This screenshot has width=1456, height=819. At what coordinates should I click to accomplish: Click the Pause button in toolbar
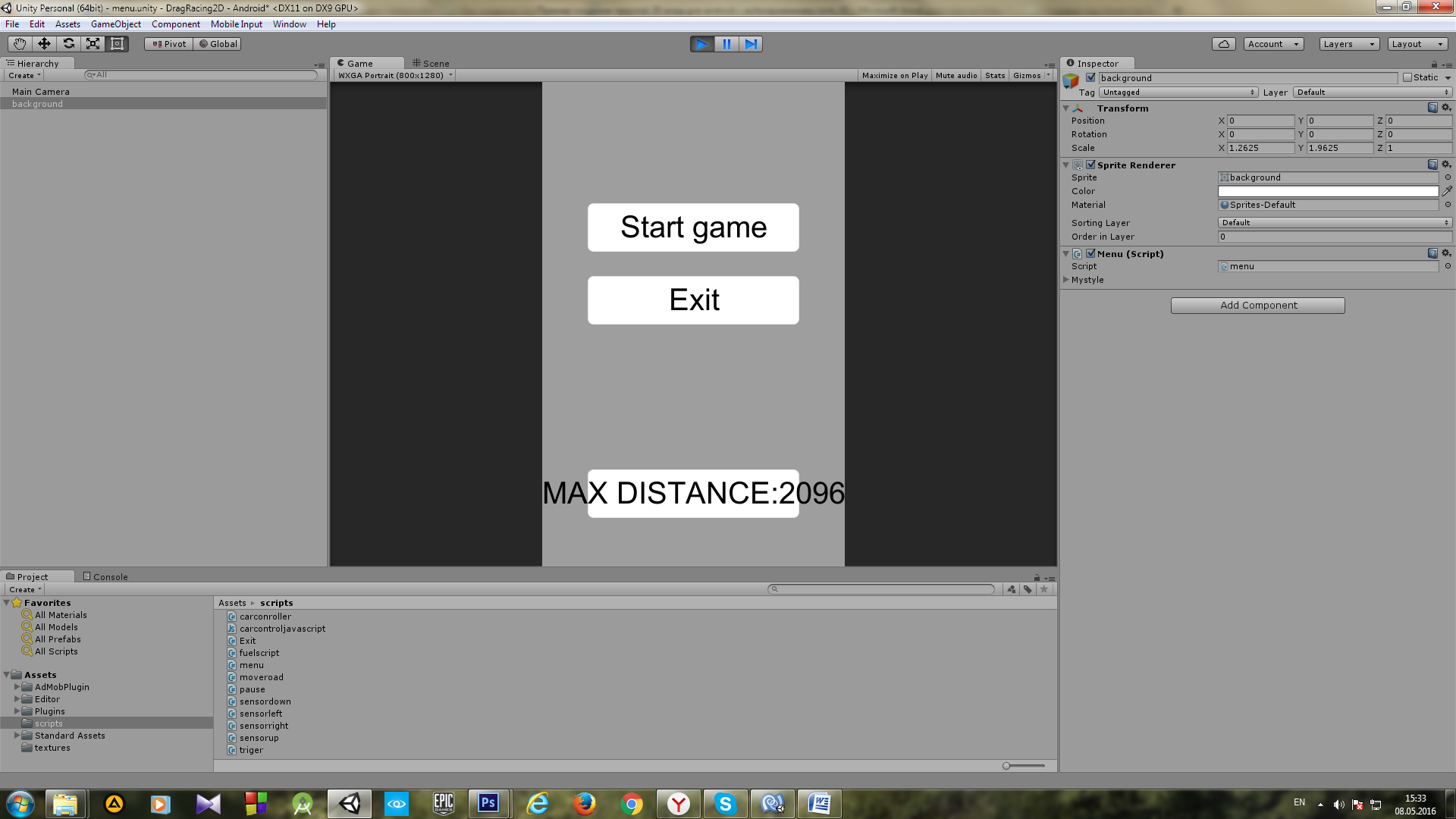point(727,43)
